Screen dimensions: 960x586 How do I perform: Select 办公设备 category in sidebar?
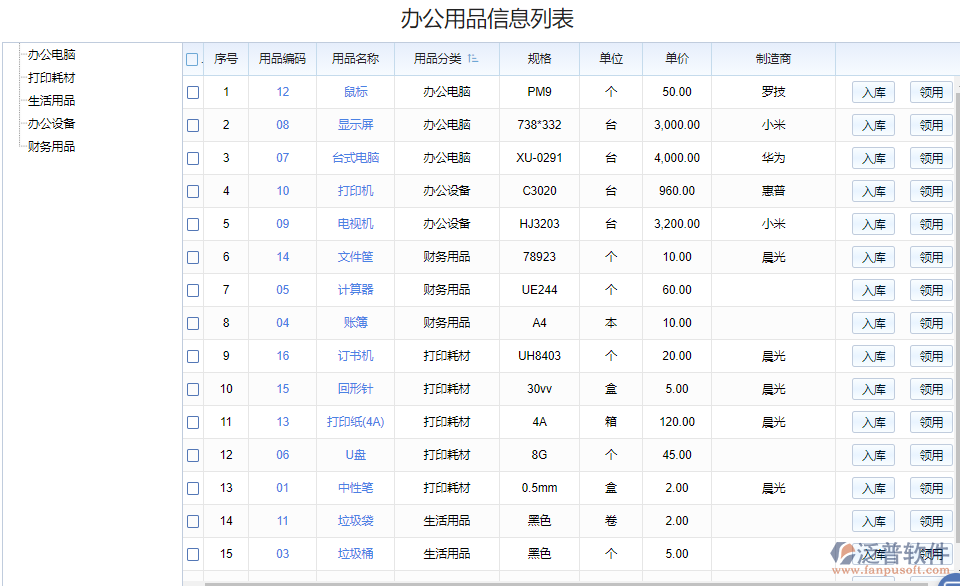coord(52,123)
